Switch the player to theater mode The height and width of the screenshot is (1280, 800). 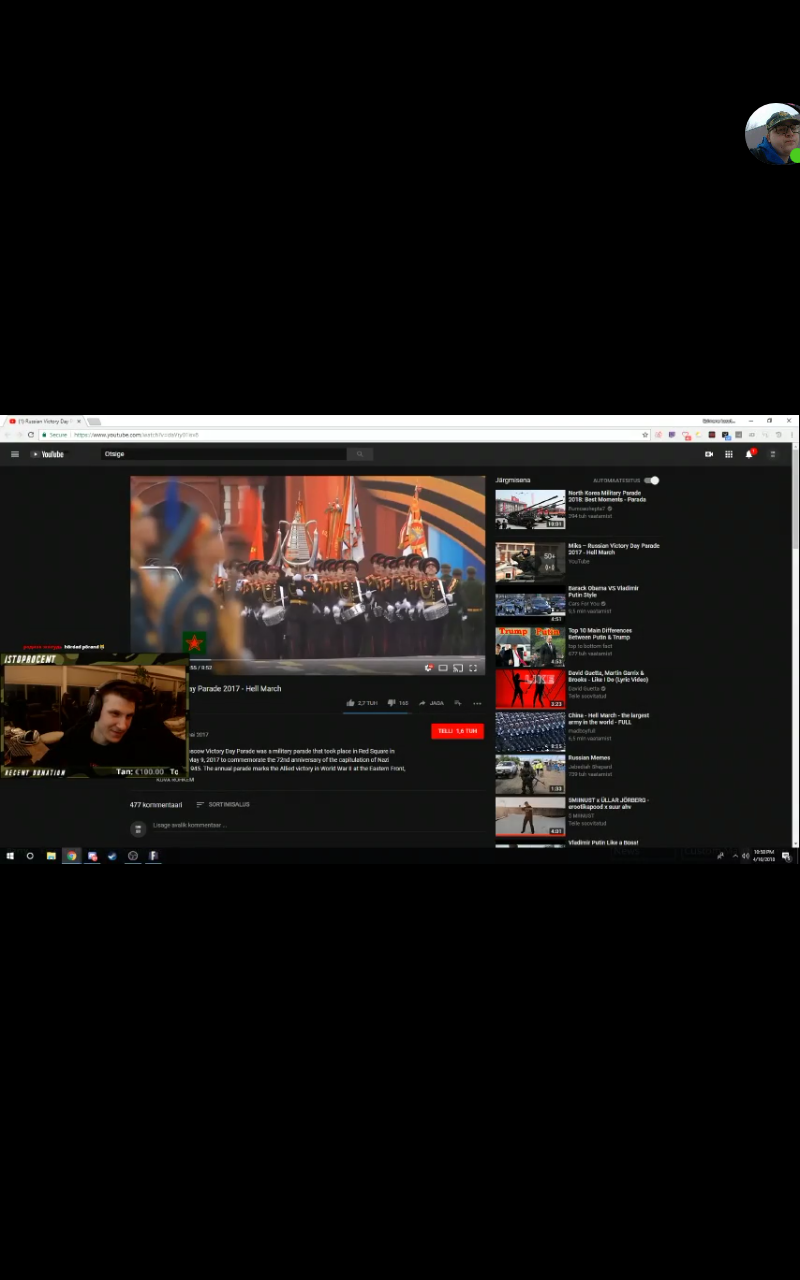(443, 668)
